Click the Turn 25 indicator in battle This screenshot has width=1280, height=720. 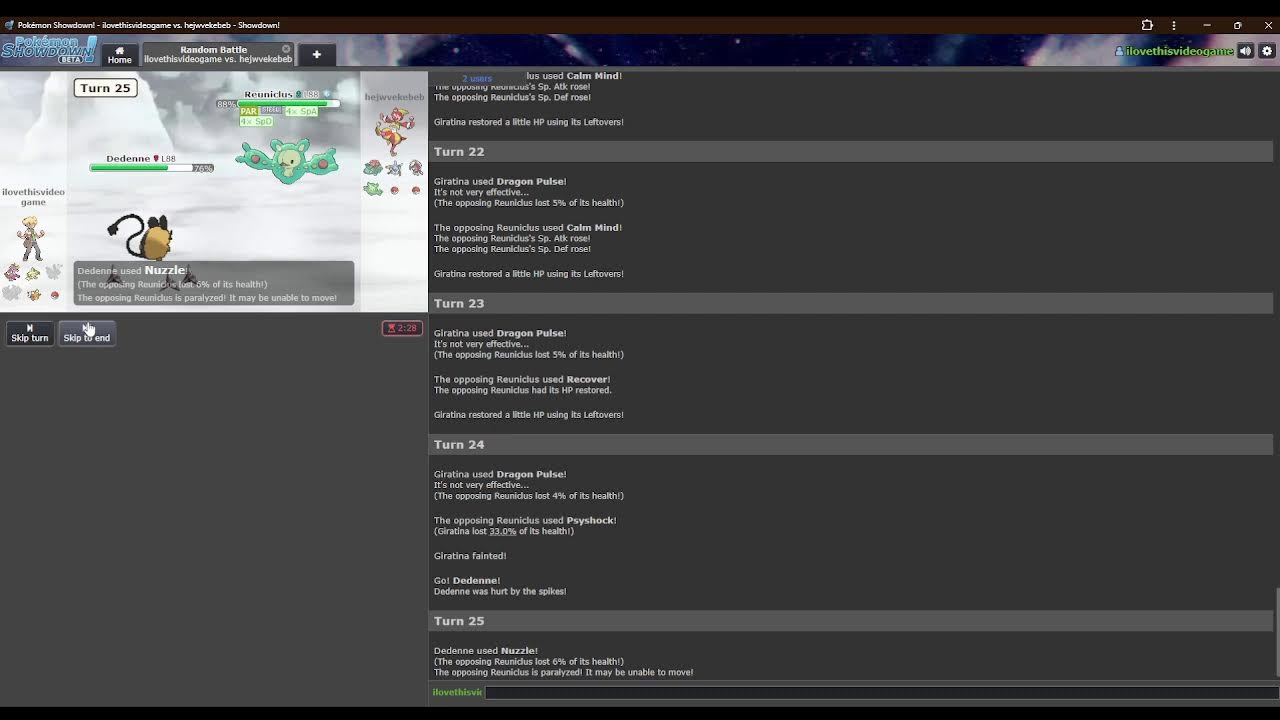click(105, 88)
